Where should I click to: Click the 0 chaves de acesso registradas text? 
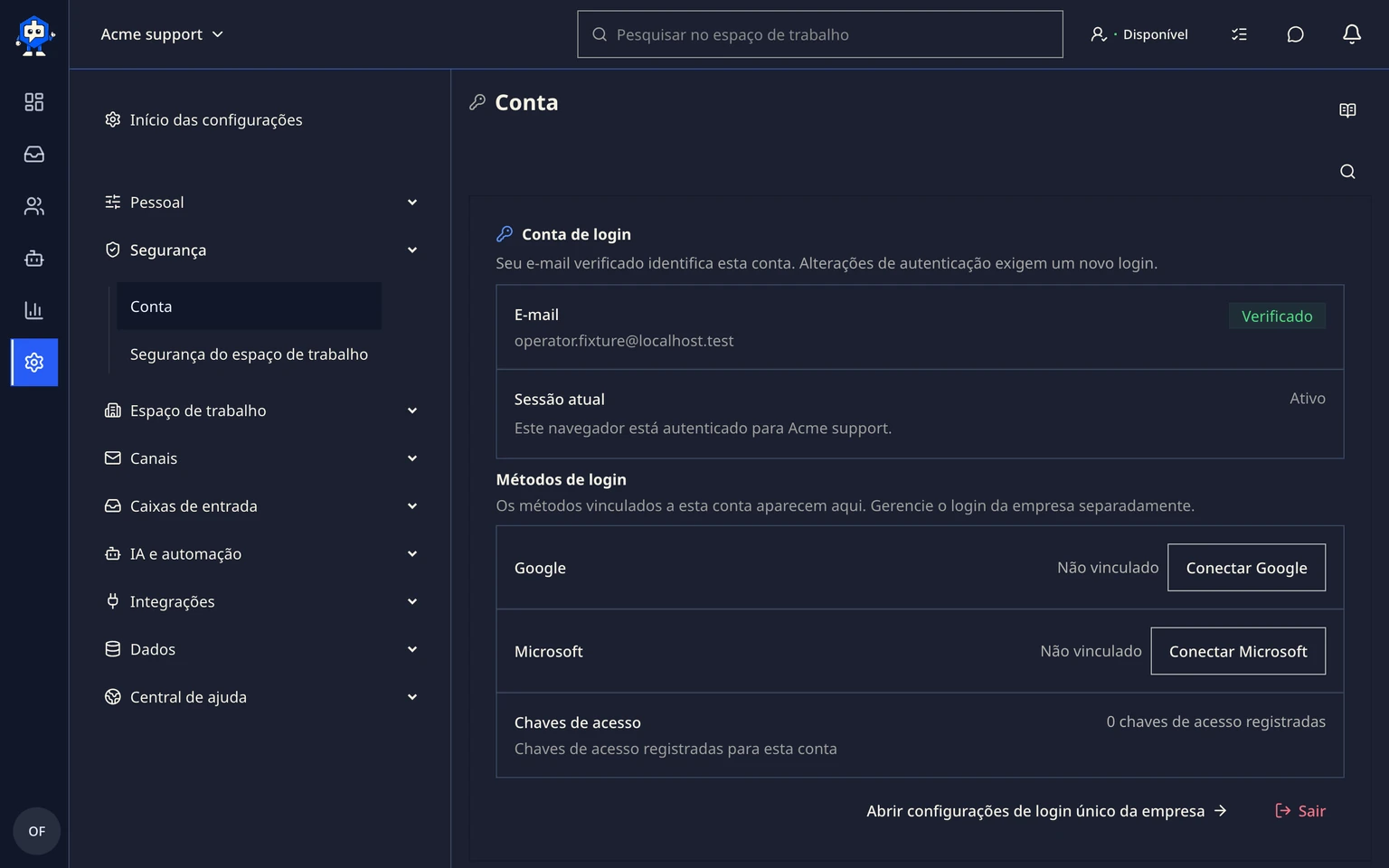(x=1215, y=722)
